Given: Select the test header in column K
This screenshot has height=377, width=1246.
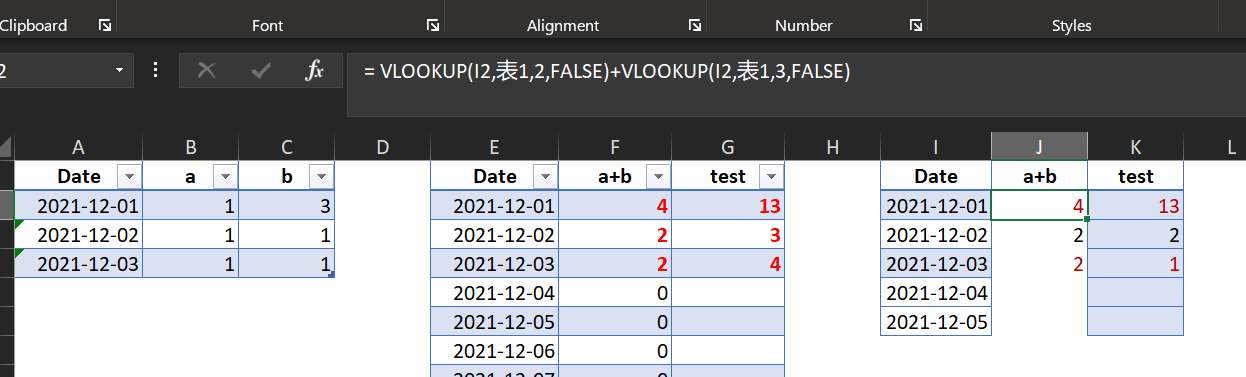Looking at the screenshot, I should tap(1136, 177).
